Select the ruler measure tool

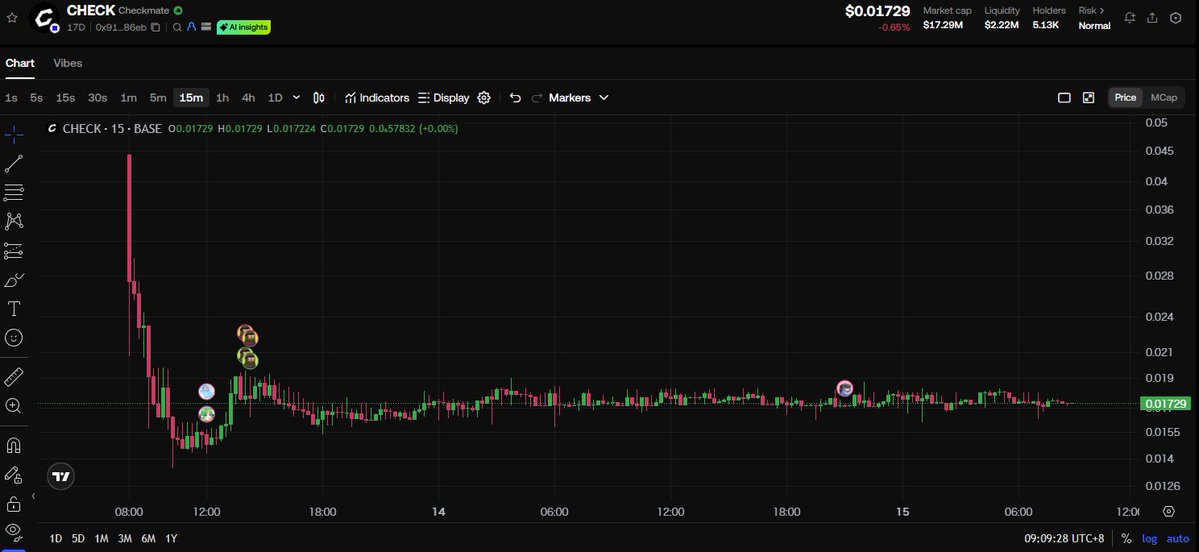[x=14, y=377]
